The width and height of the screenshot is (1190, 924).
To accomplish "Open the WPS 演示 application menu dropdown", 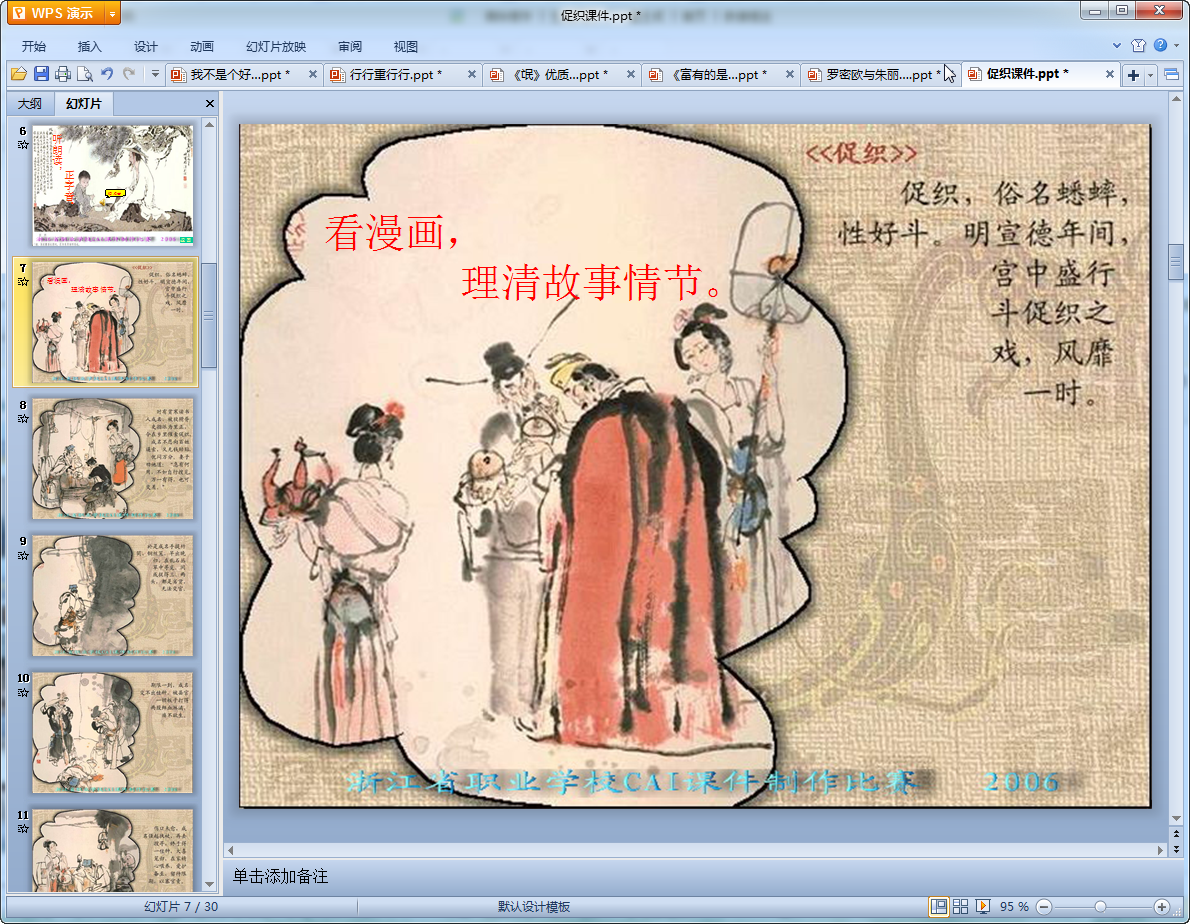I will click(112, 13).
